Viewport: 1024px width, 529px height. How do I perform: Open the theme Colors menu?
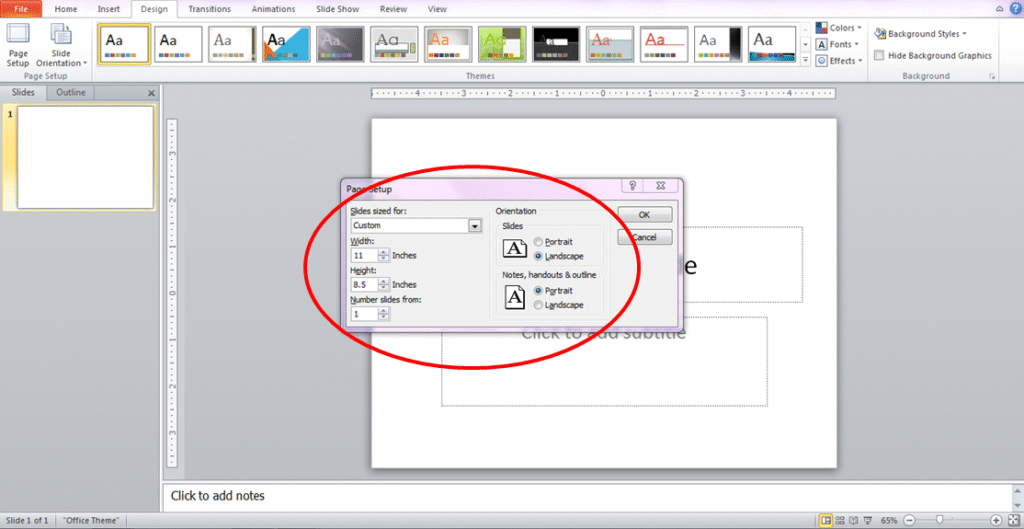click(x=836, y=28)
